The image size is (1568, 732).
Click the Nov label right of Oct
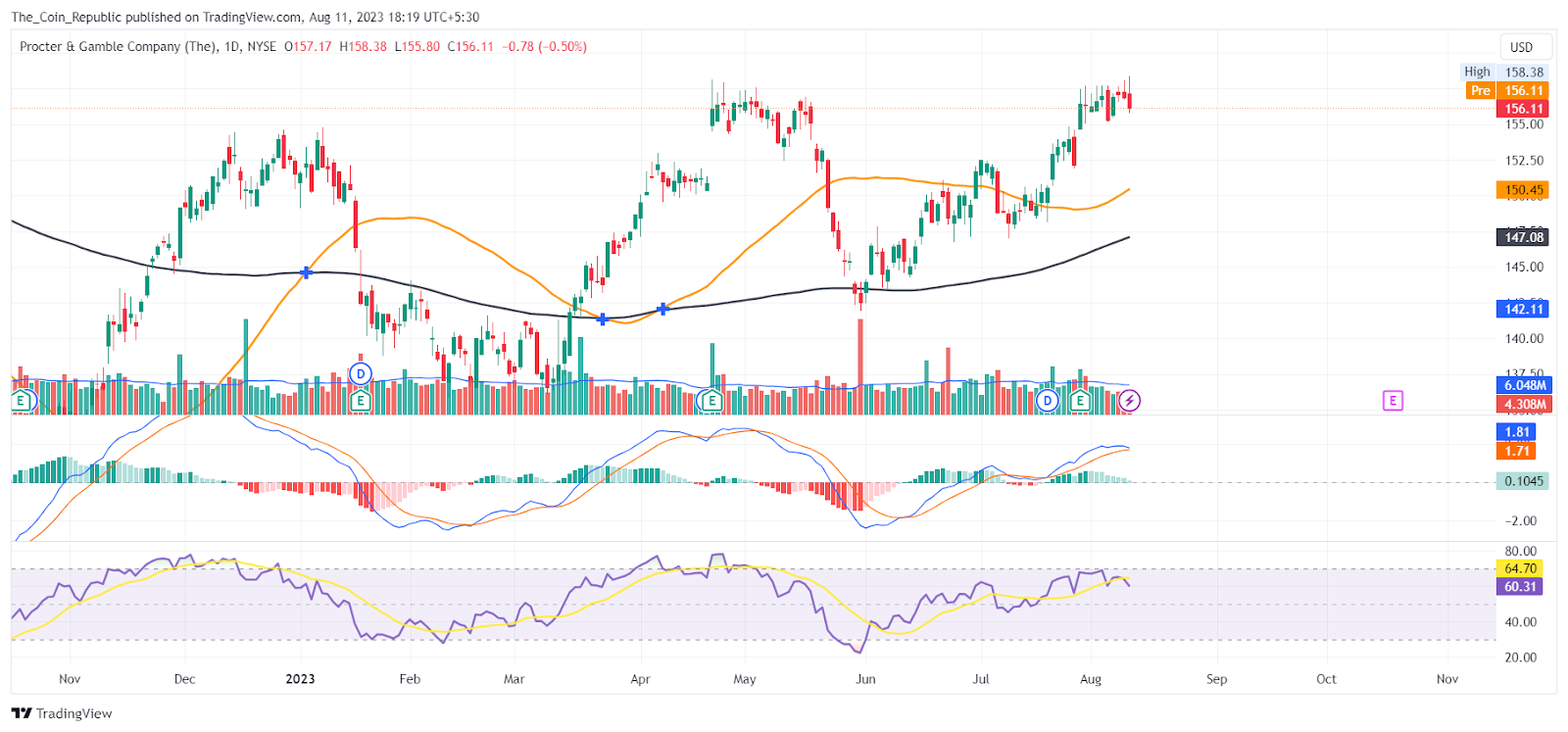(1447, 679)
